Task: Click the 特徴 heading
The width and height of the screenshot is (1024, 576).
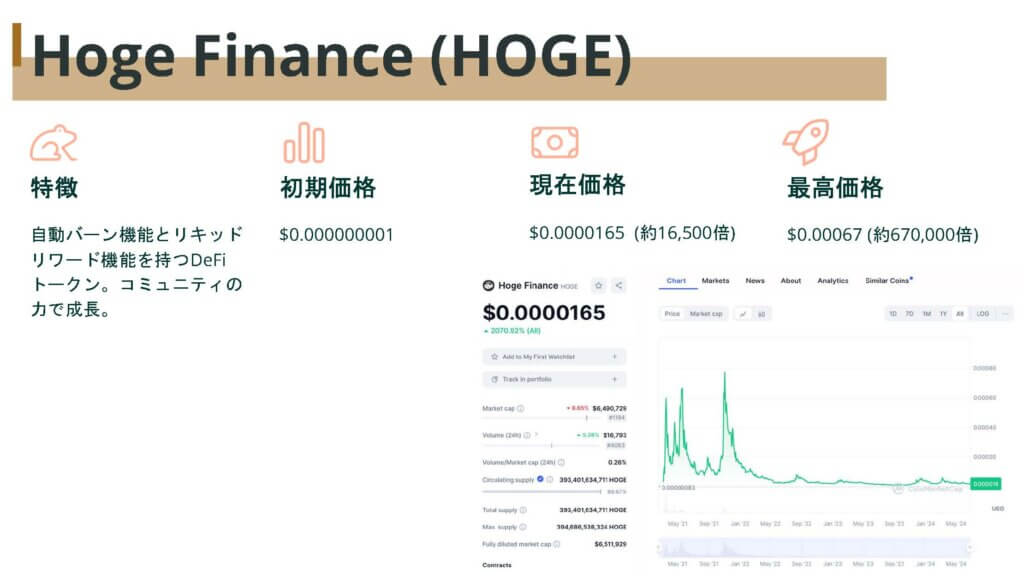Action: pyautogui.click(x=54, y=188)
